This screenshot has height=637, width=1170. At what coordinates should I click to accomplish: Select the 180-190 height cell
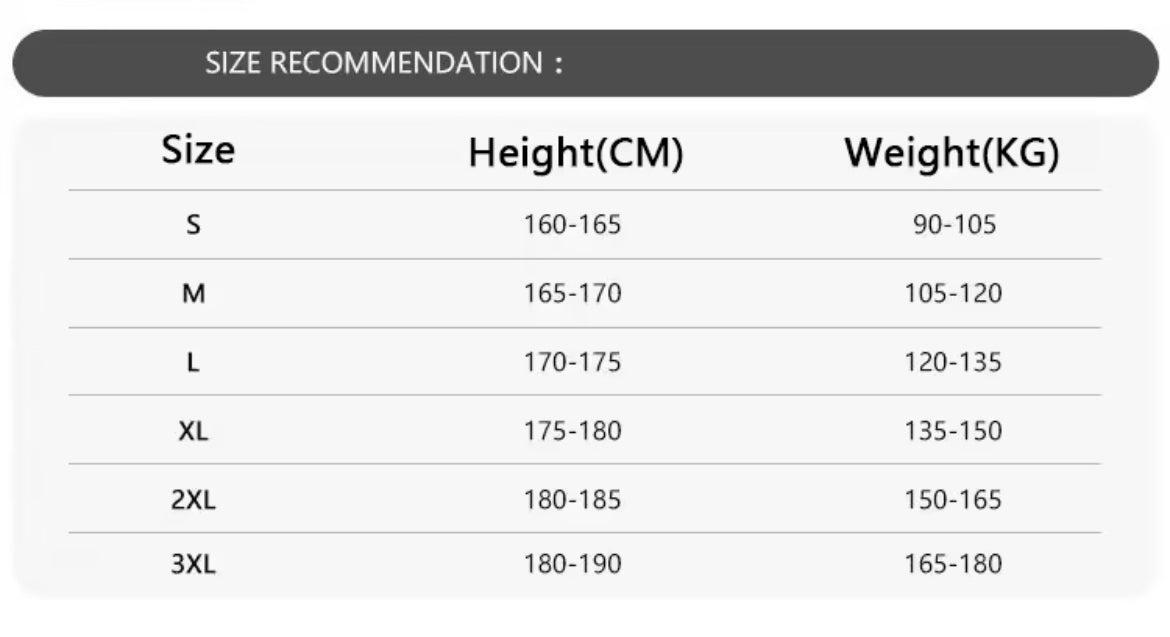click(x=572, y=564)
